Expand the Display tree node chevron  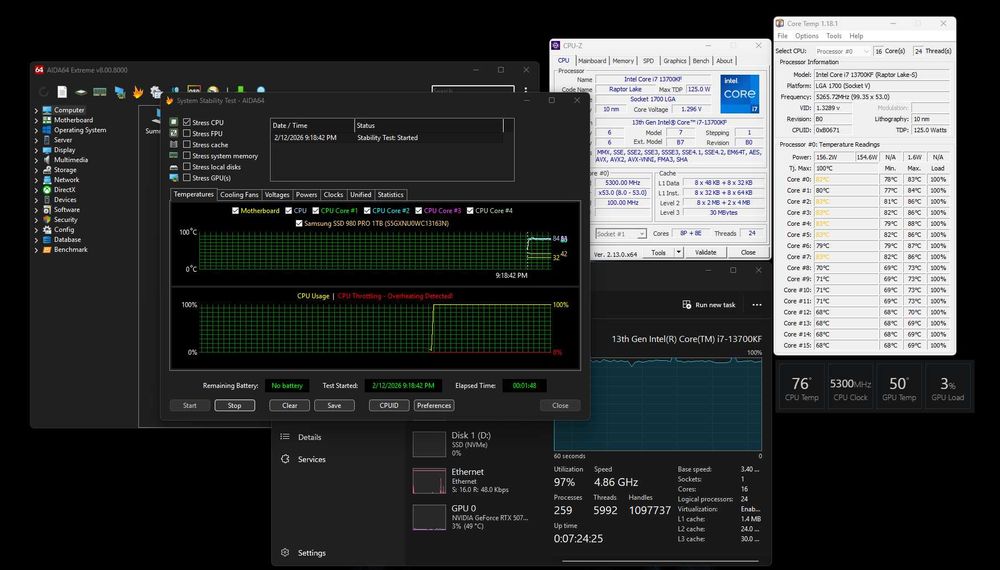pyautogui.click(x=36, y=150)
